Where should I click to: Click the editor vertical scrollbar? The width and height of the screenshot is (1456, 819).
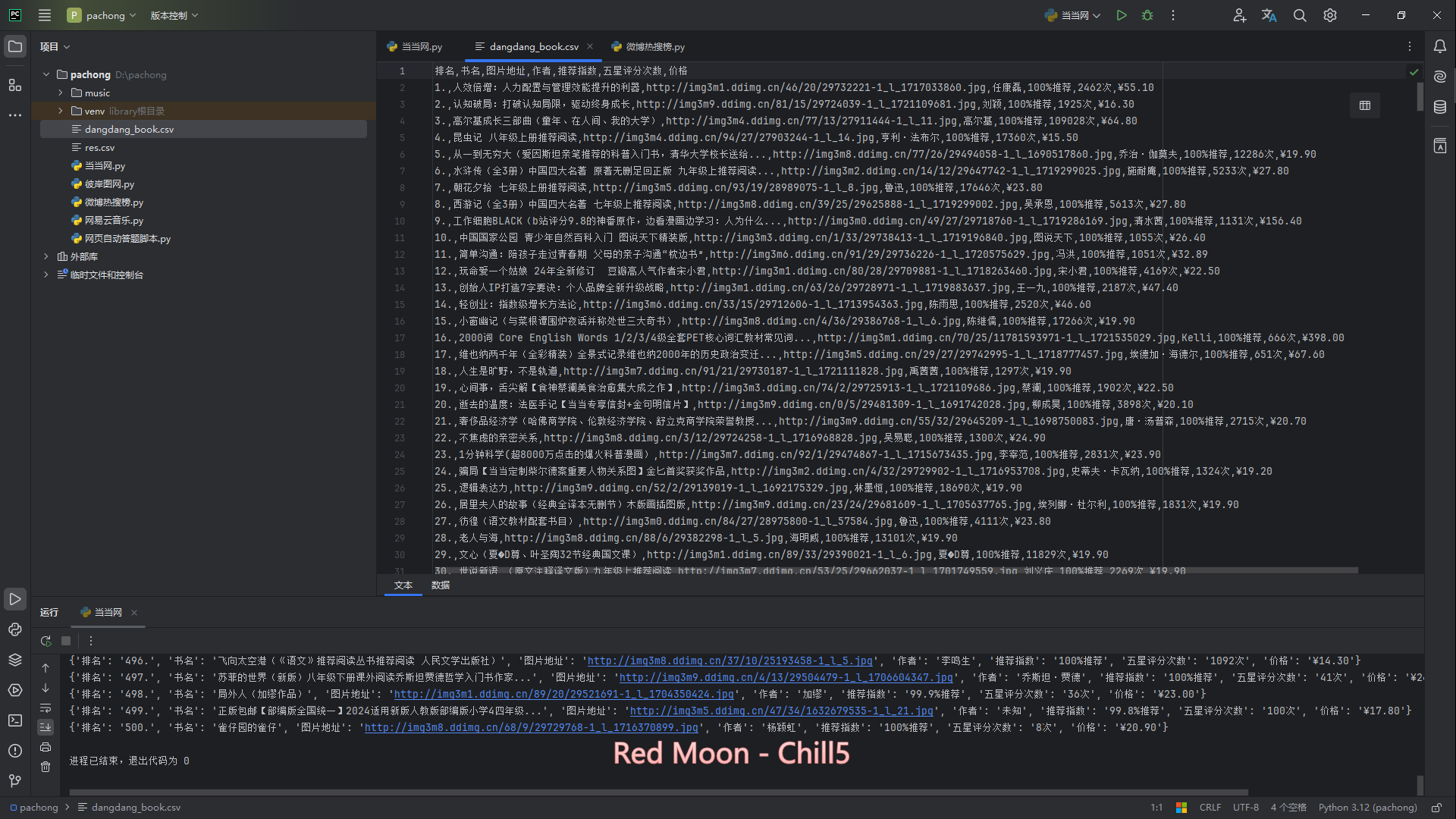pos(1420,97)
